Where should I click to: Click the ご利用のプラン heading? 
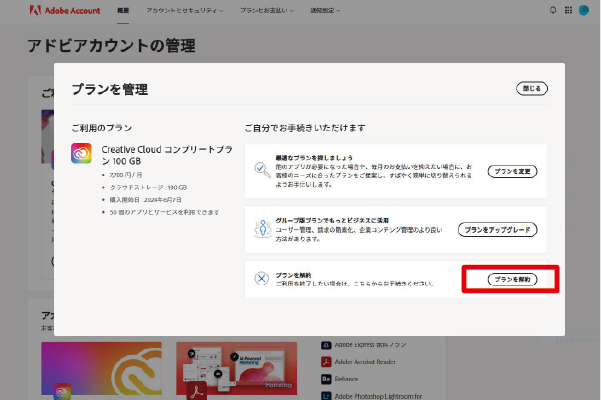click(x=102, y=128)
